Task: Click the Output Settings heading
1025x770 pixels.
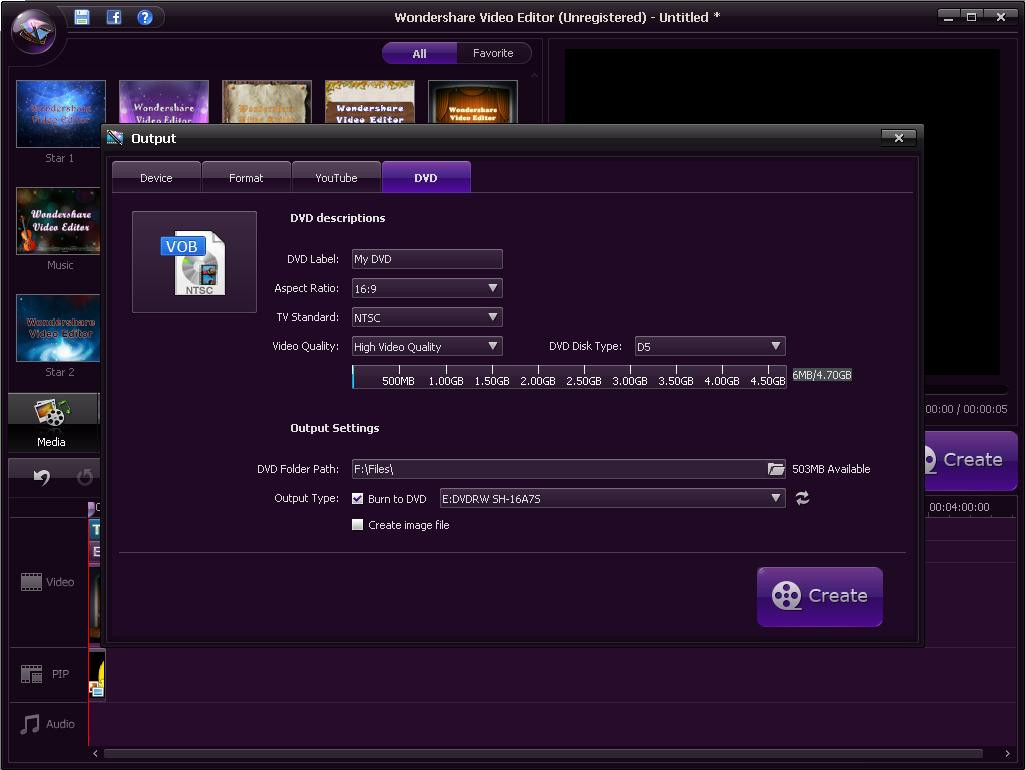Action: pyautogui.click(x=335, y=427)
